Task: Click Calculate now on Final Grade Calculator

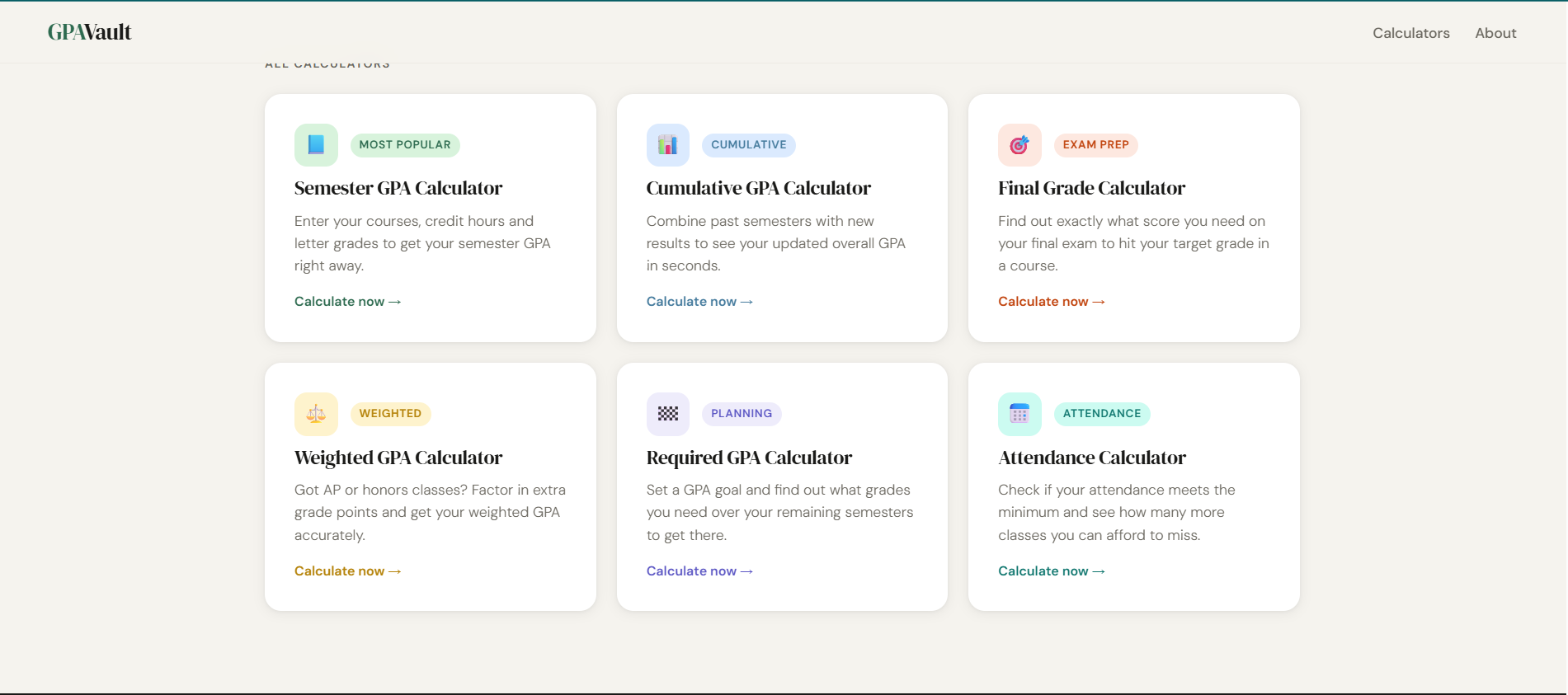Action: [x=1043, y=301]
